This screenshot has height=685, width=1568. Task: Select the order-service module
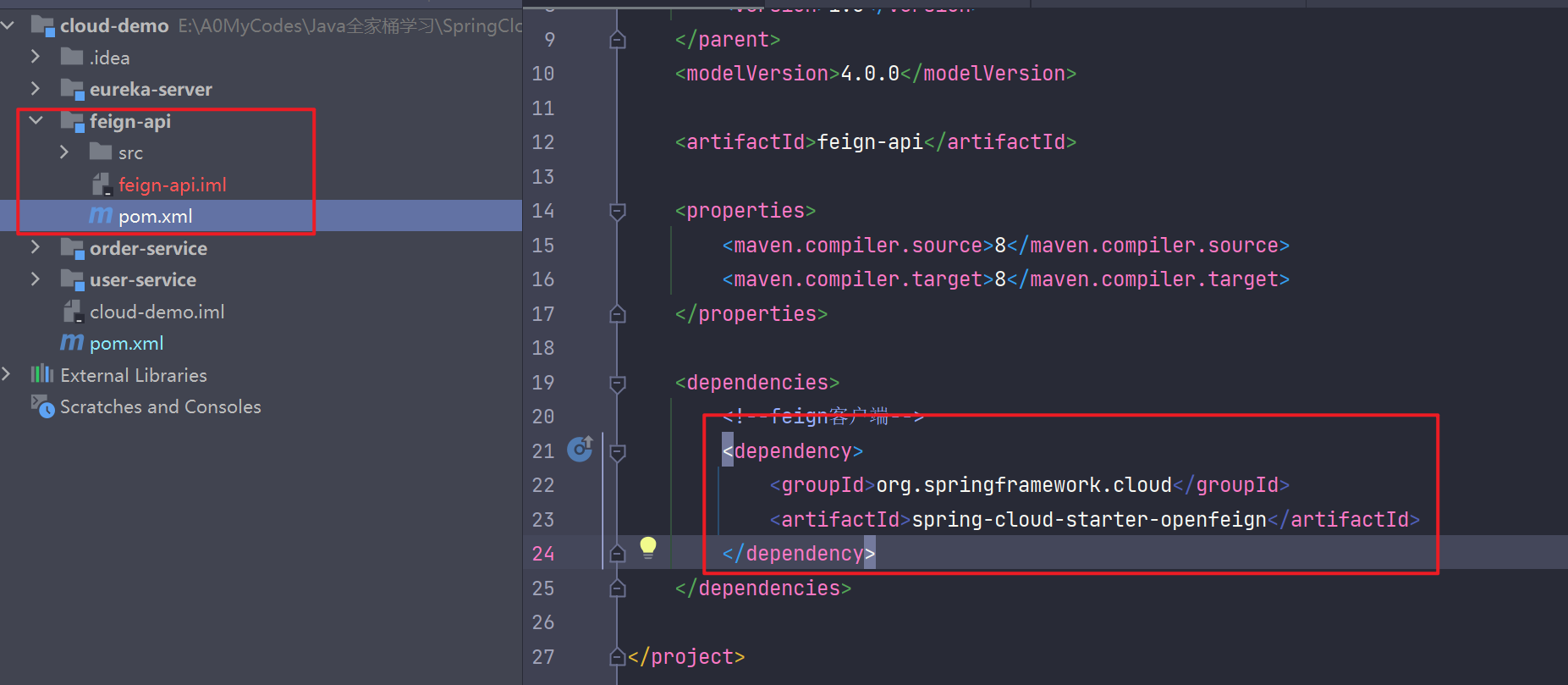pos(261,248)
